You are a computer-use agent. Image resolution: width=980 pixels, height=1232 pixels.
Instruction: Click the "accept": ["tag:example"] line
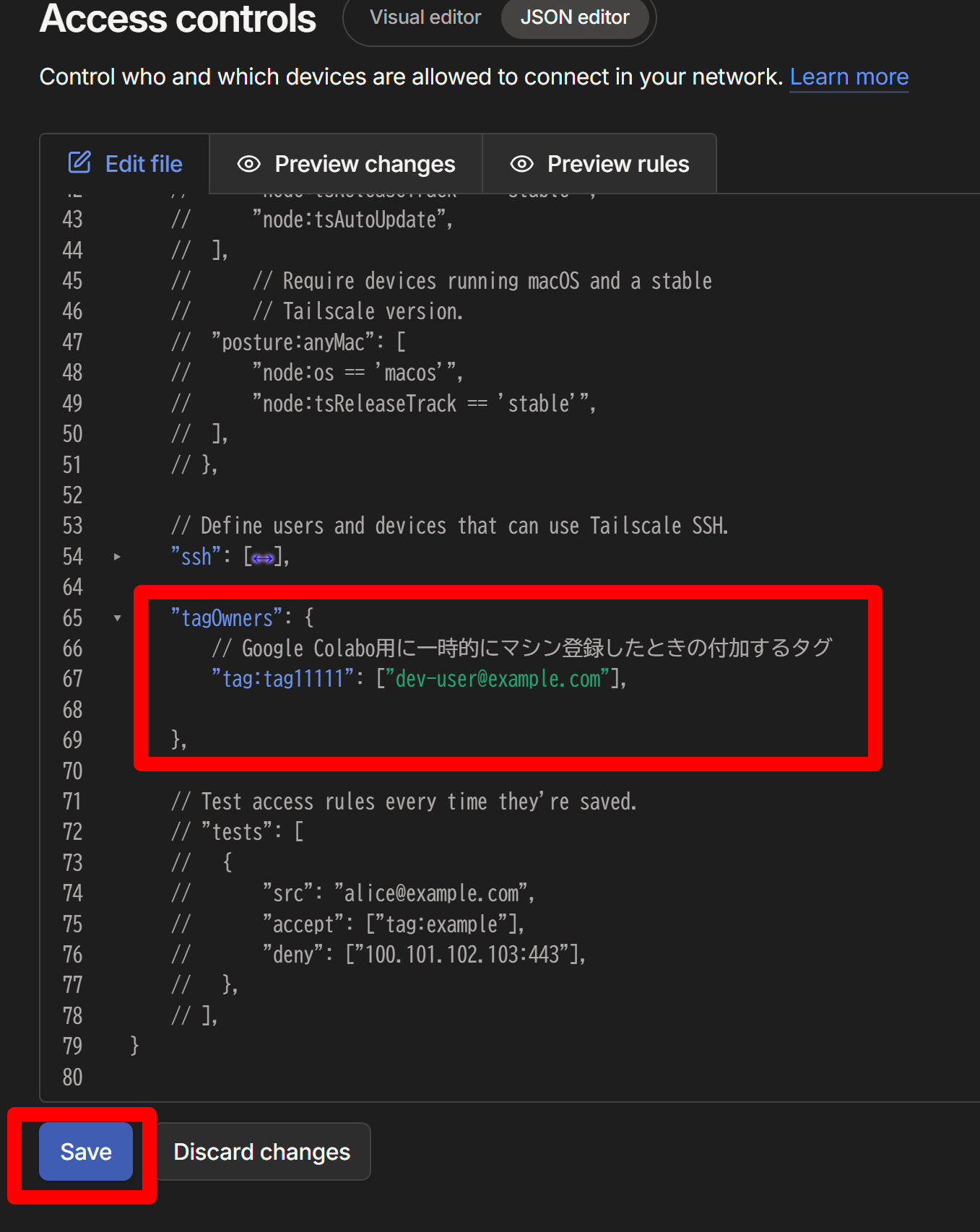point(348,924)
